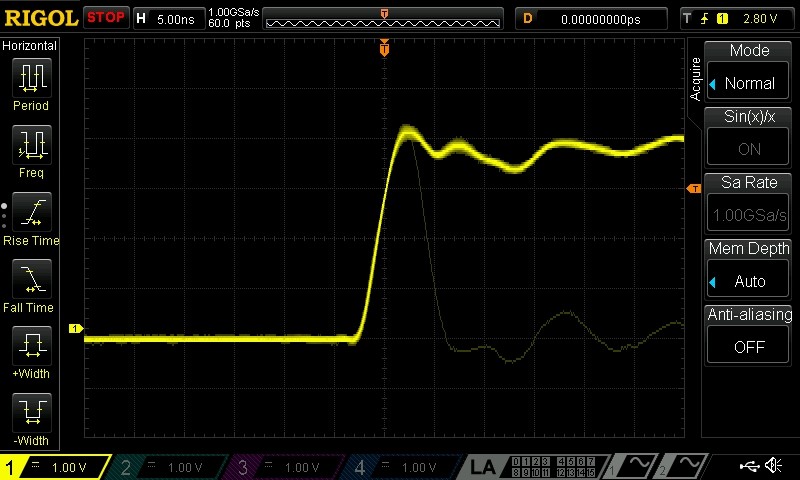Select the Freq measurement icon
The image size is (800, 480).
pyautogui.click(x=32, y=145)
